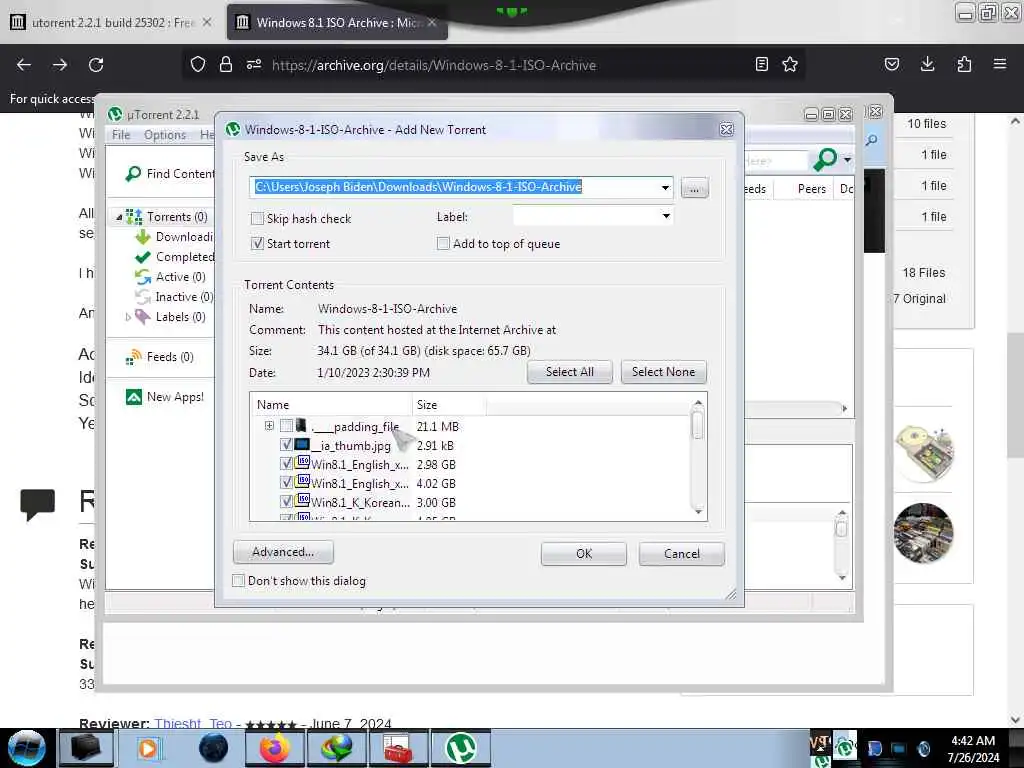Click New Apps icon in sidebar

click(x=133, y=397)
